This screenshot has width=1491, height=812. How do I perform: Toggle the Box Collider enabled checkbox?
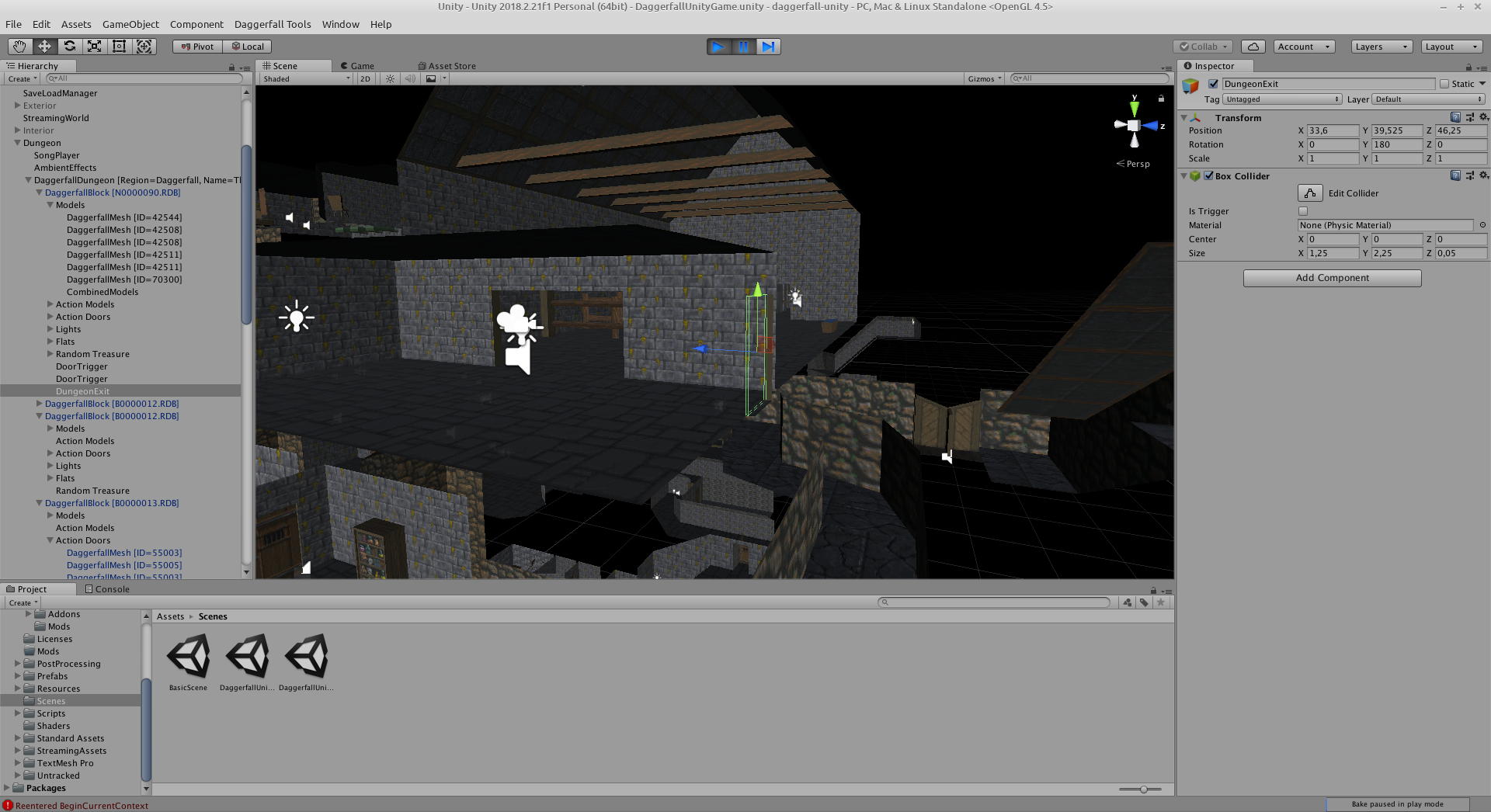(x=1208, y=176)
